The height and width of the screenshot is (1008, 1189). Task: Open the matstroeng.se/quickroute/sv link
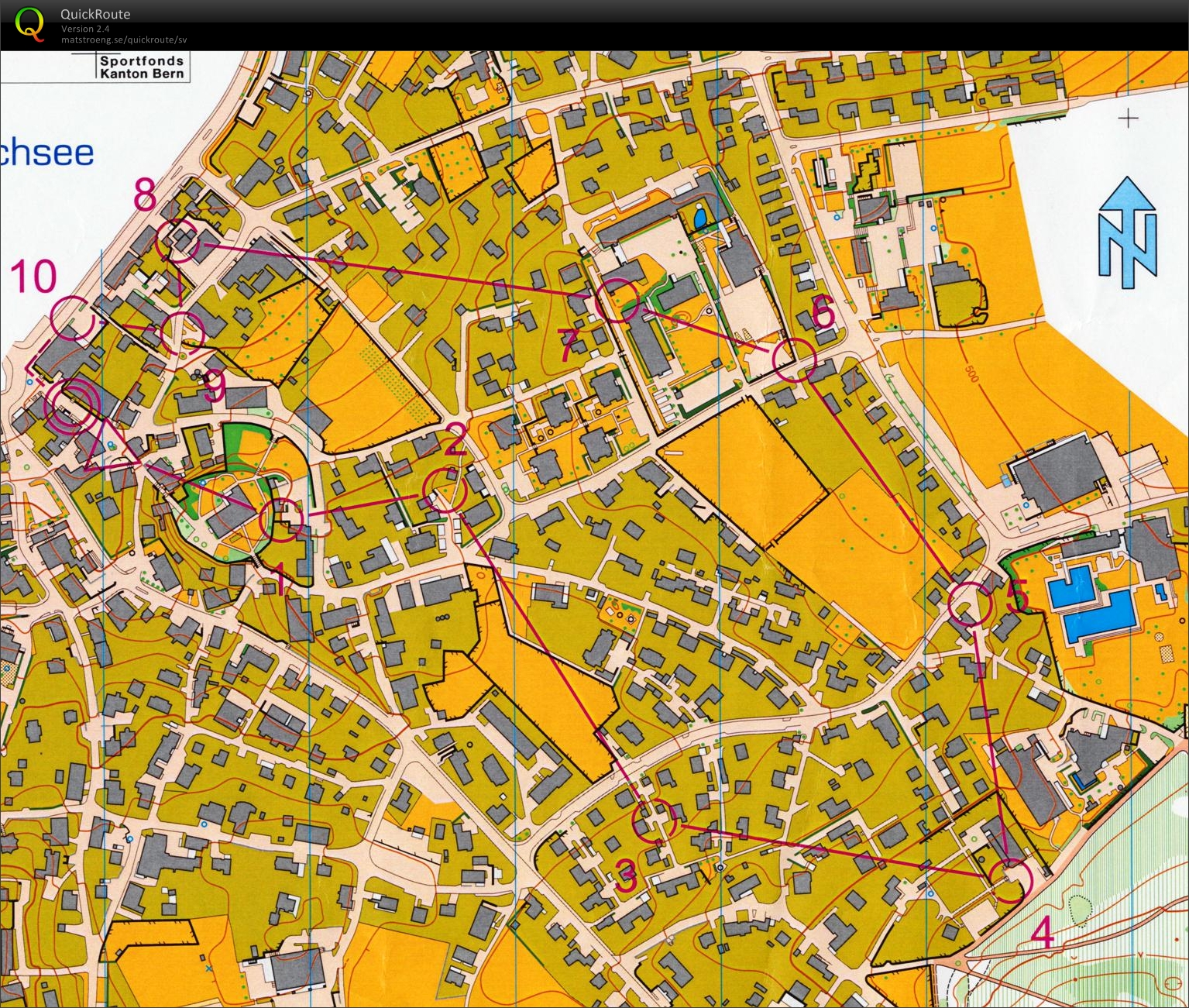click(x=124, y=40)
